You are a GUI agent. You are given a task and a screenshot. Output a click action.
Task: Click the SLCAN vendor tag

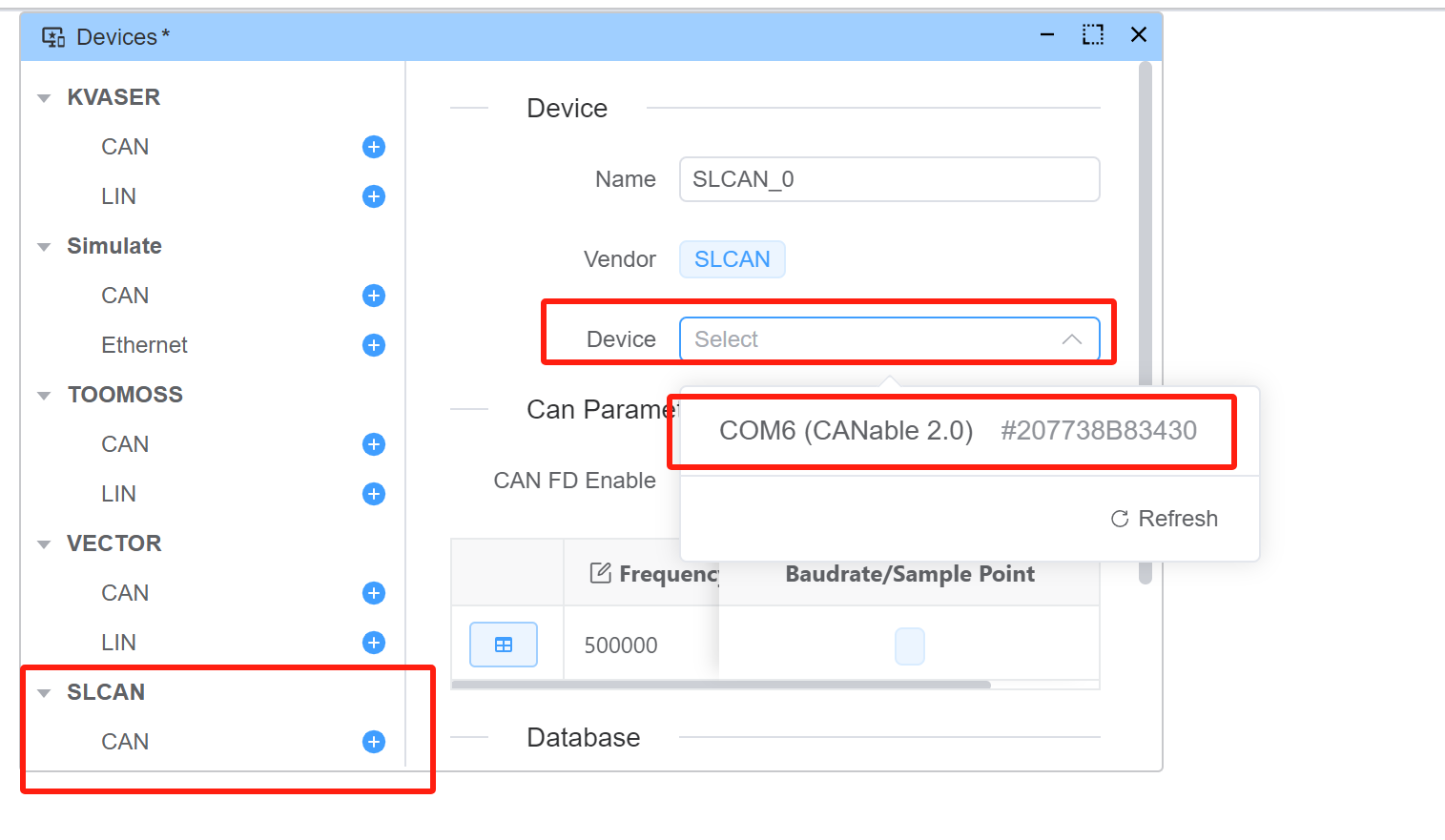click(732, 258)
